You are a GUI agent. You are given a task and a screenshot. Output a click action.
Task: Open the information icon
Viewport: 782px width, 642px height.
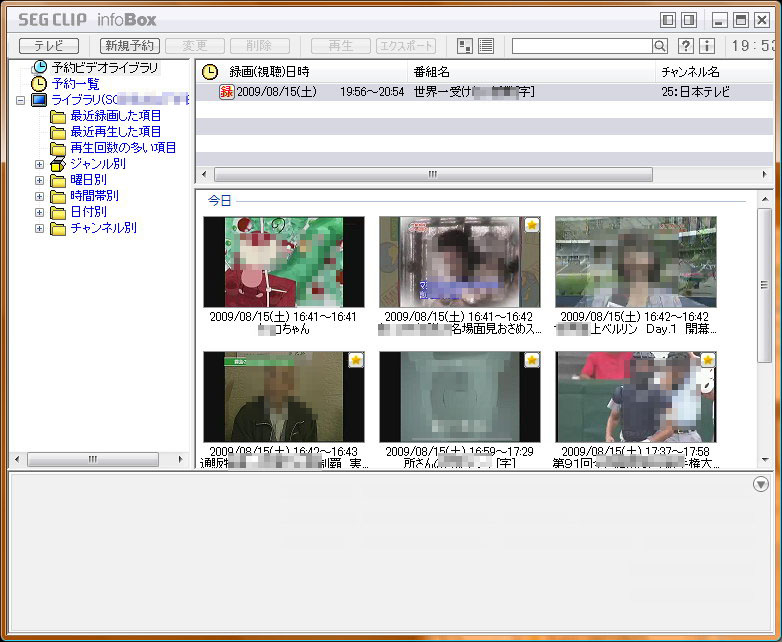click(x=707, y=46)
